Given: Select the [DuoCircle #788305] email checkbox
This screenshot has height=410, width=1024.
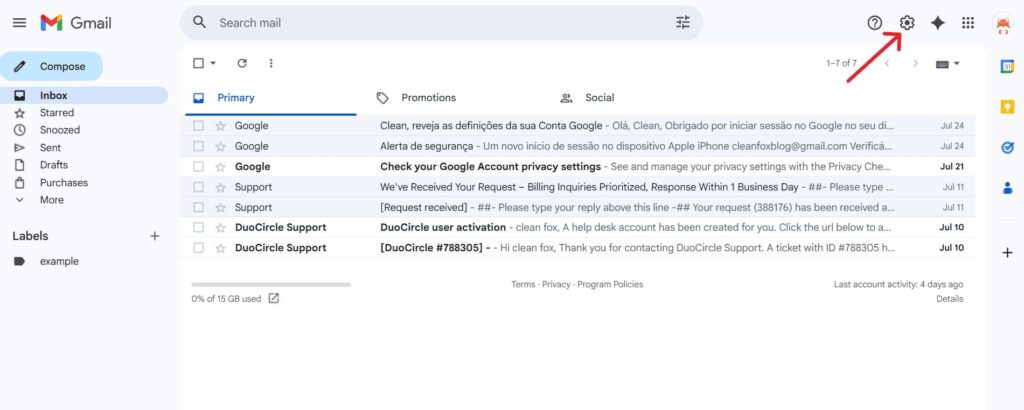Looking at the screenshot, I should click(199, 248).
